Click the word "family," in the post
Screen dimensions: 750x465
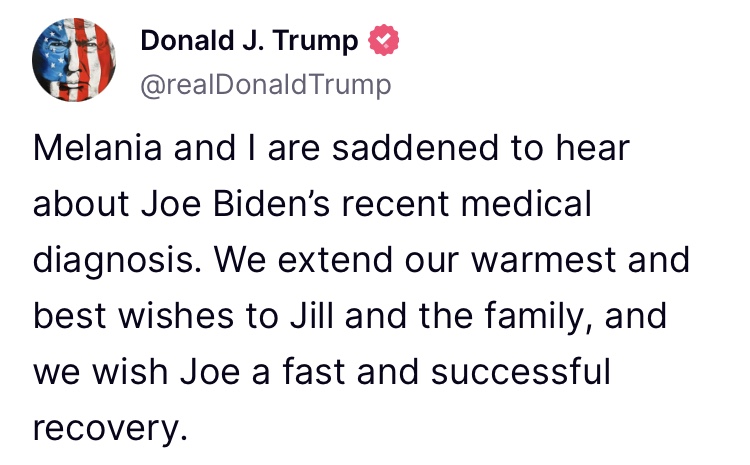539,317
